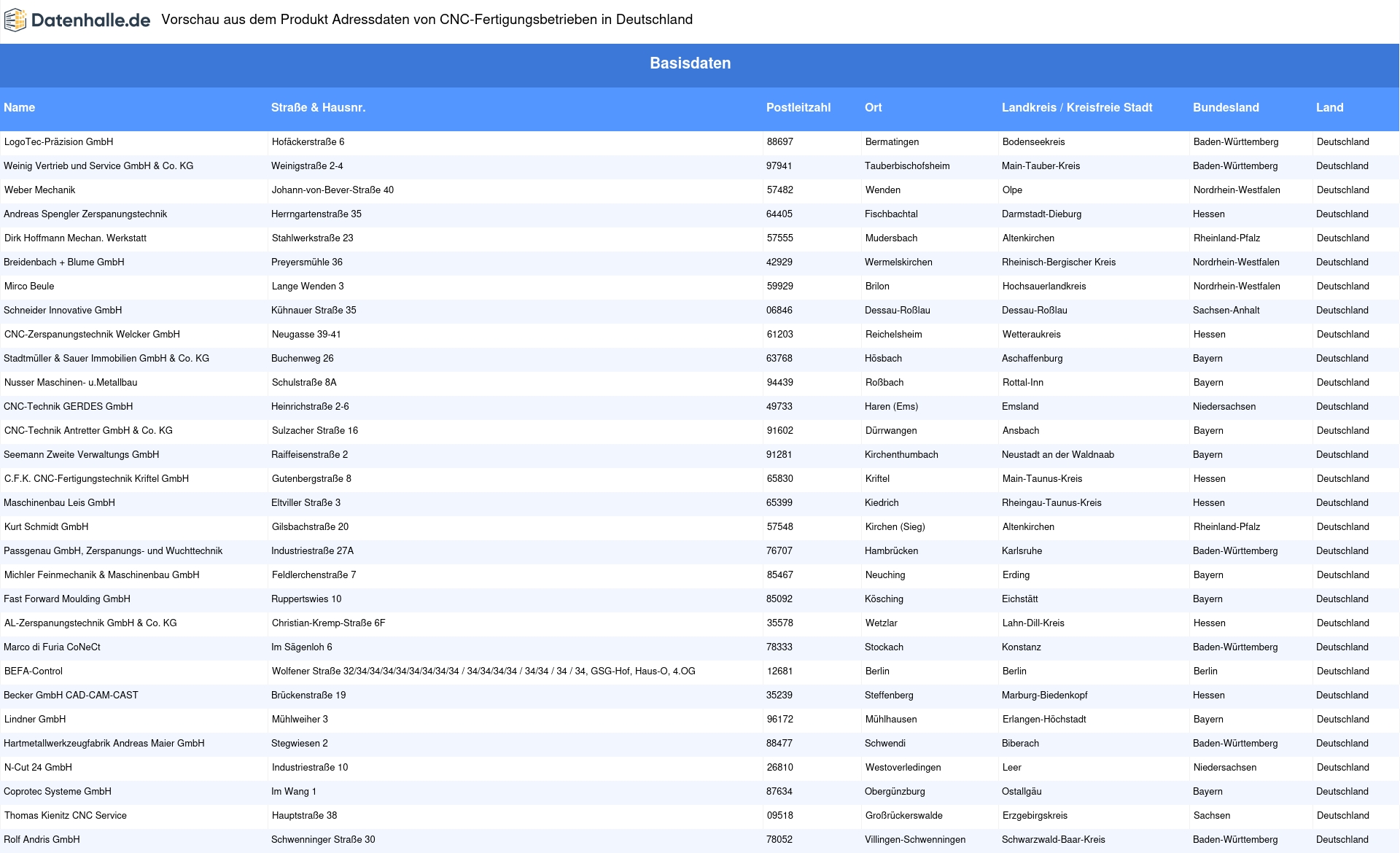Image resolution: width=1400 pixels, height=853 pixels.
Task: Click the Vorschau Adressdaten page title
Action: point(427,20)
